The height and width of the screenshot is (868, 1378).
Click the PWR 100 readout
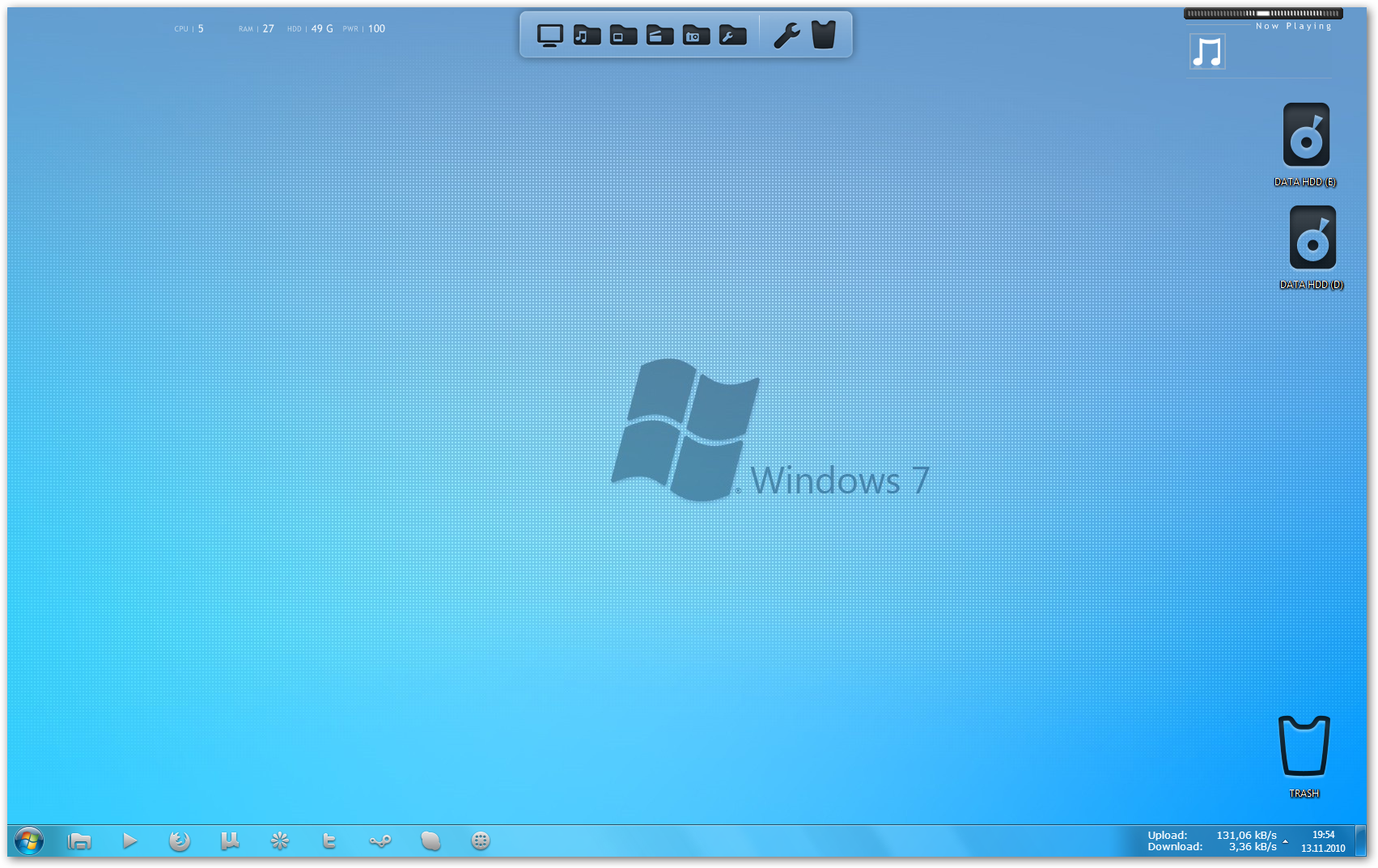click(x=364, y=28)
